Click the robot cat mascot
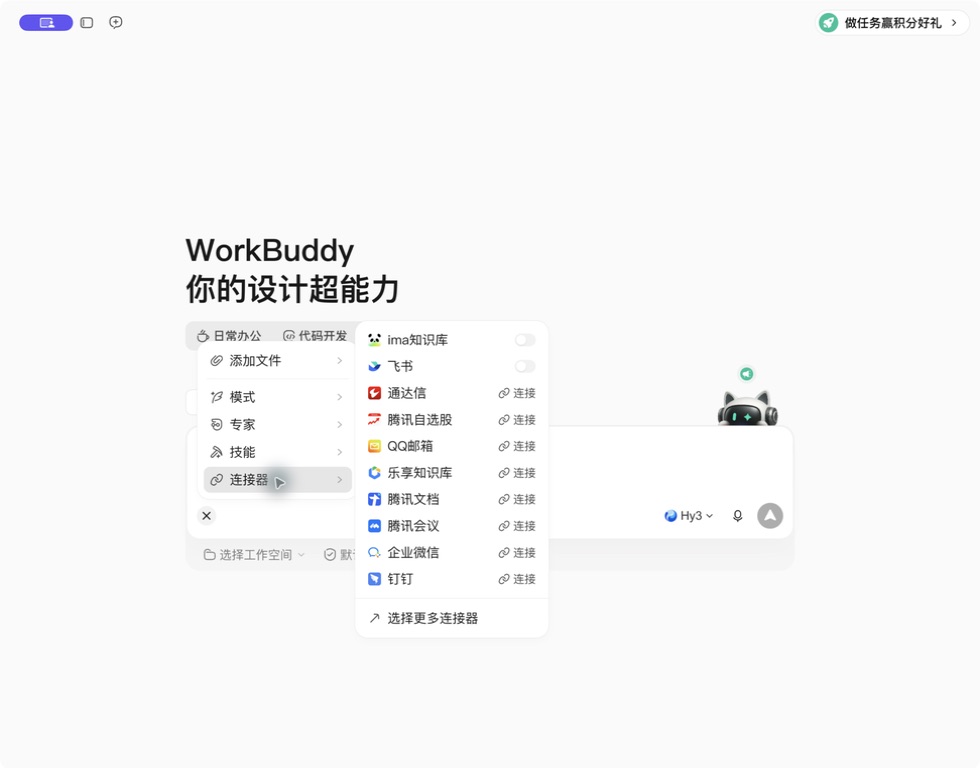The width and height of the screenshot is (980, 768). 748,408
